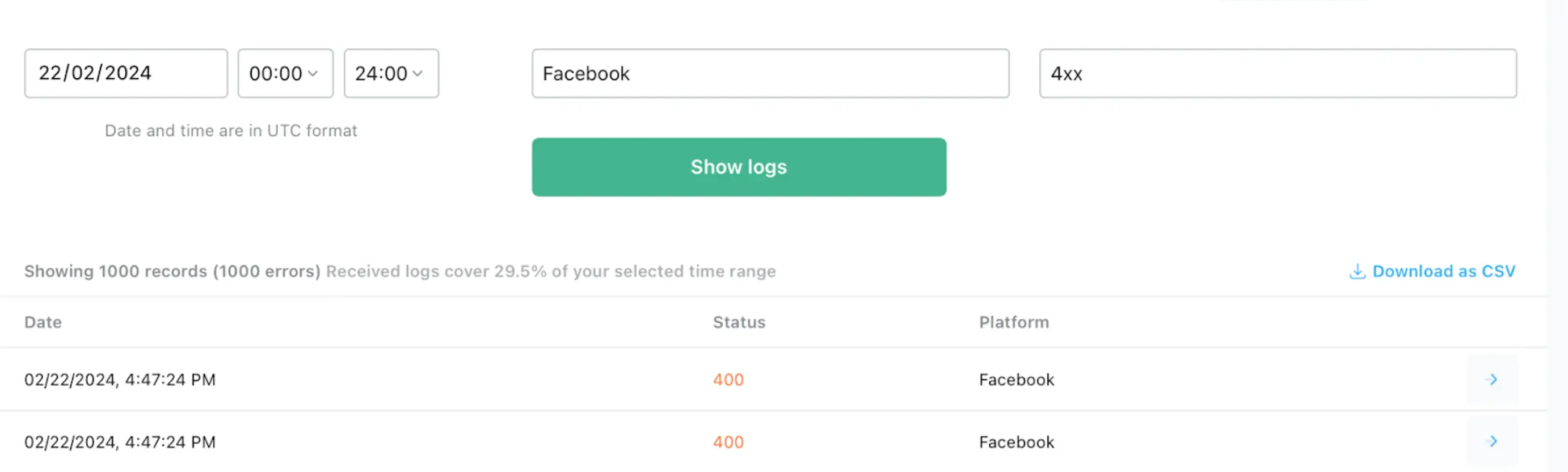Click the chevron on the start time selector

point(314,74)
